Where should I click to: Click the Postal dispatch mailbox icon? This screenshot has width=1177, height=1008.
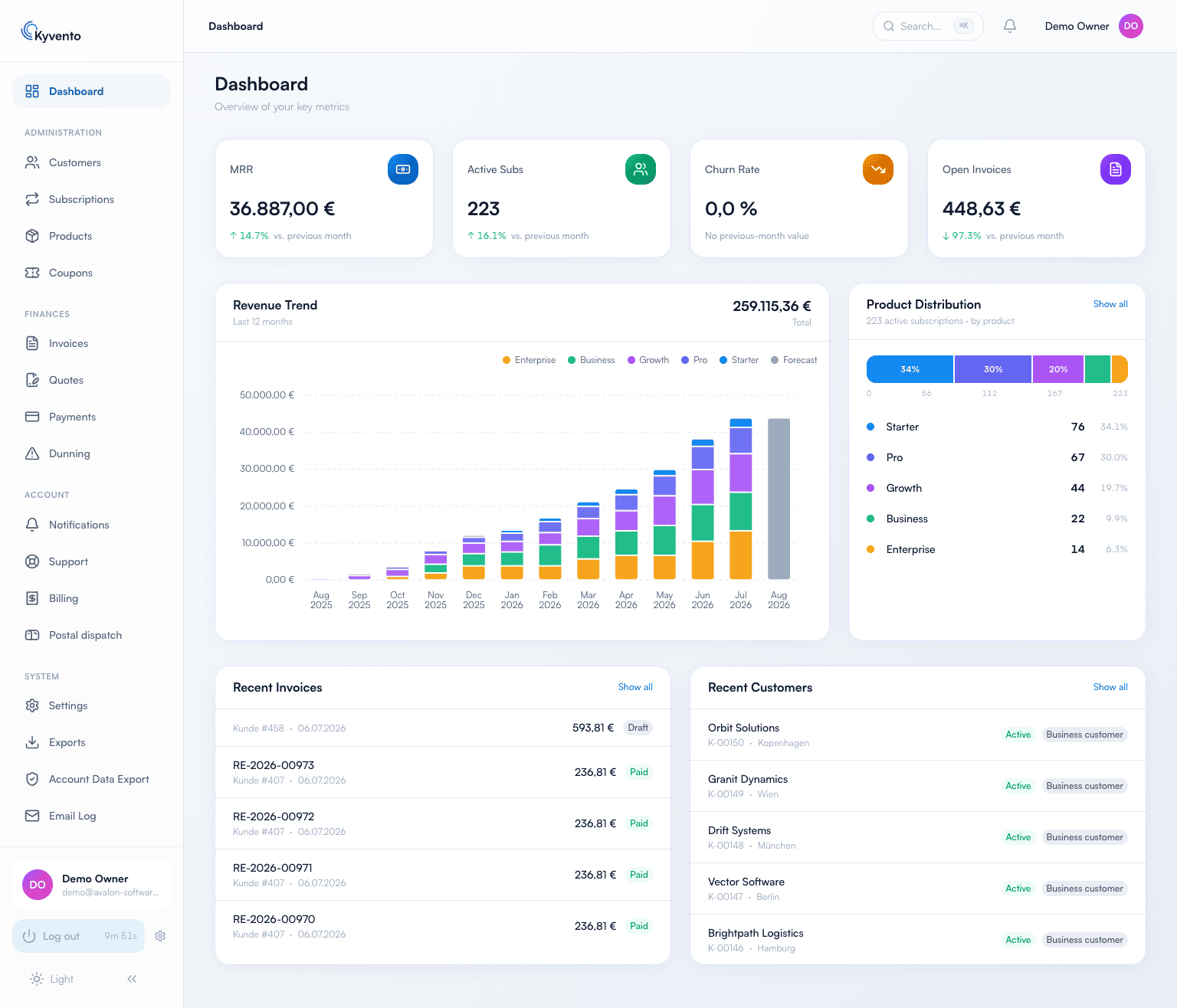[x=32, y=635]
